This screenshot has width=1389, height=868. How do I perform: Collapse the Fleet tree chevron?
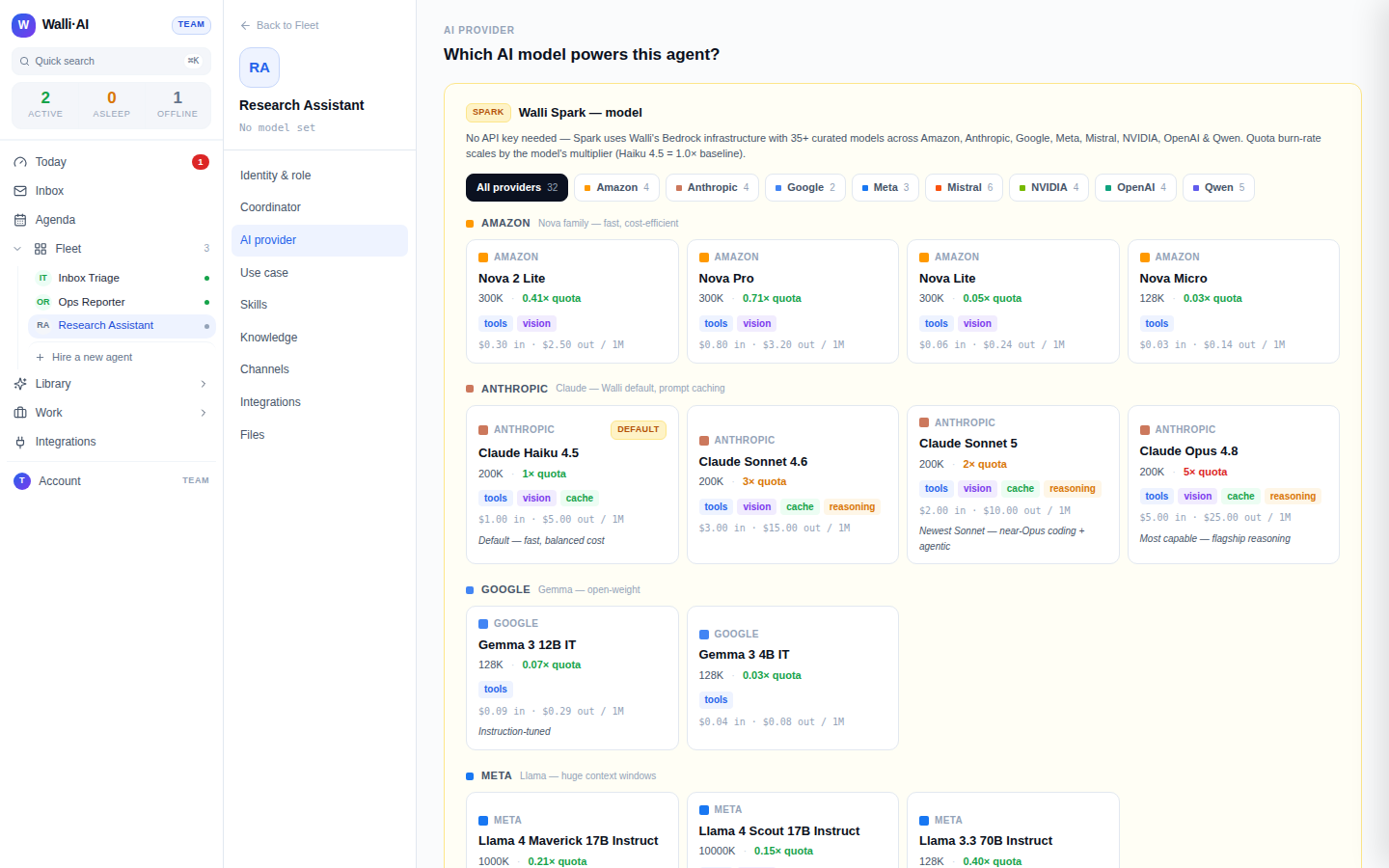17,249
